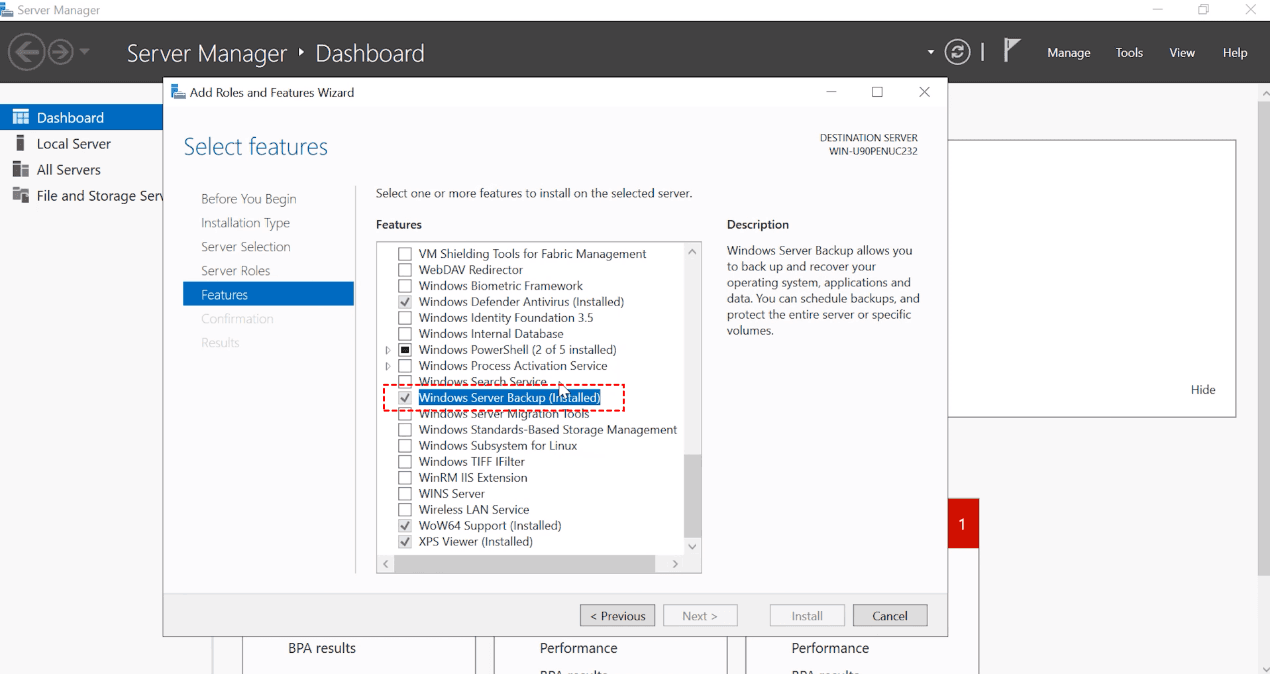This screenshot has width=1270, height=674.
Task: Go back with the Server Manager back arrow
Action: pyautogui.click(x=27, y=51)
